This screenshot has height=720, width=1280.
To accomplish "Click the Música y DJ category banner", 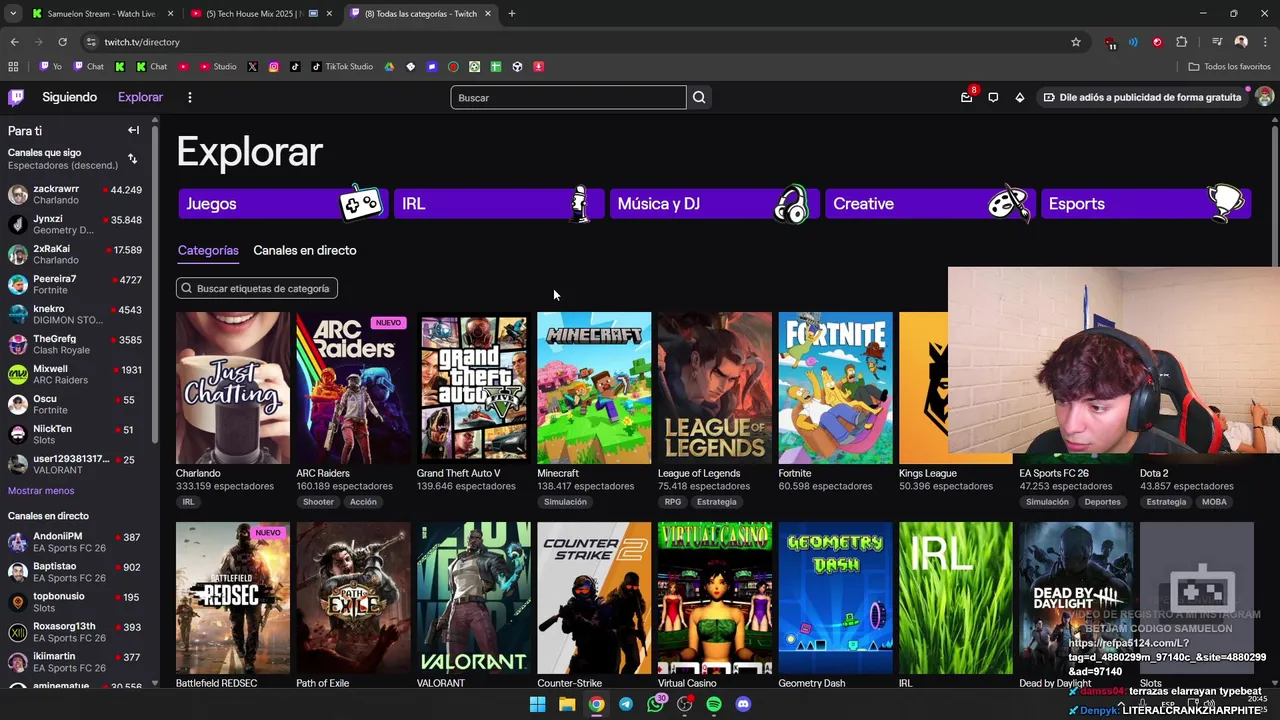I will coord(714,203).
